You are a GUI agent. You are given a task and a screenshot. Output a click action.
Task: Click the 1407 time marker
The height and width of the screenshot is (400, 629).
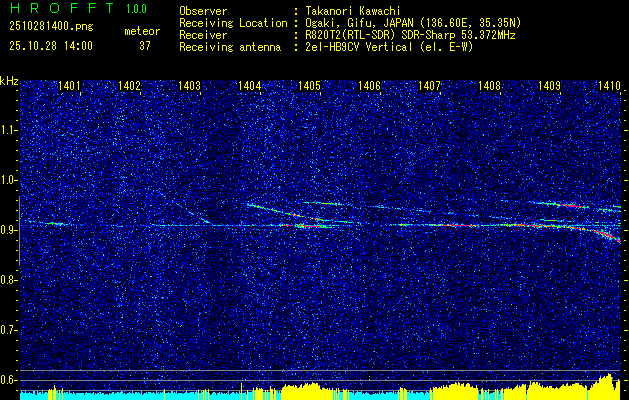pyautogui.click(x=429, y=85)
